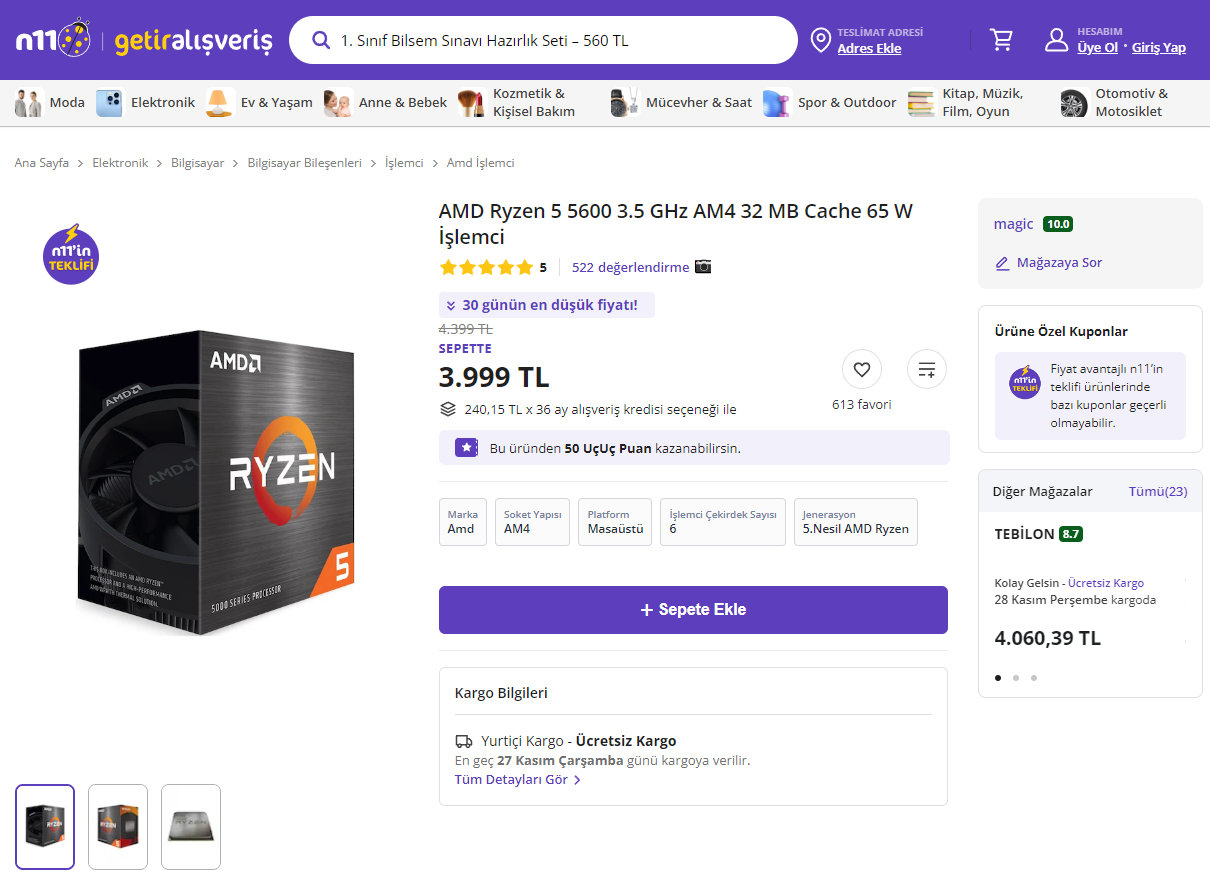The width and height of the screenshot is (1210, 891).
Task: Click the Moda category icon
Action: click(29, 103)
